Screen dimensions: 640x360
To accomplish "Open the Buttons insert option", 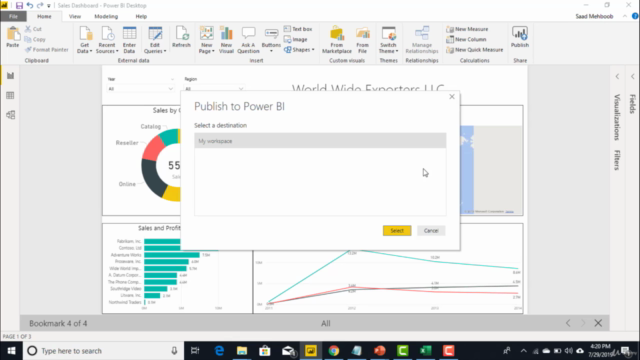I will 271,40.
